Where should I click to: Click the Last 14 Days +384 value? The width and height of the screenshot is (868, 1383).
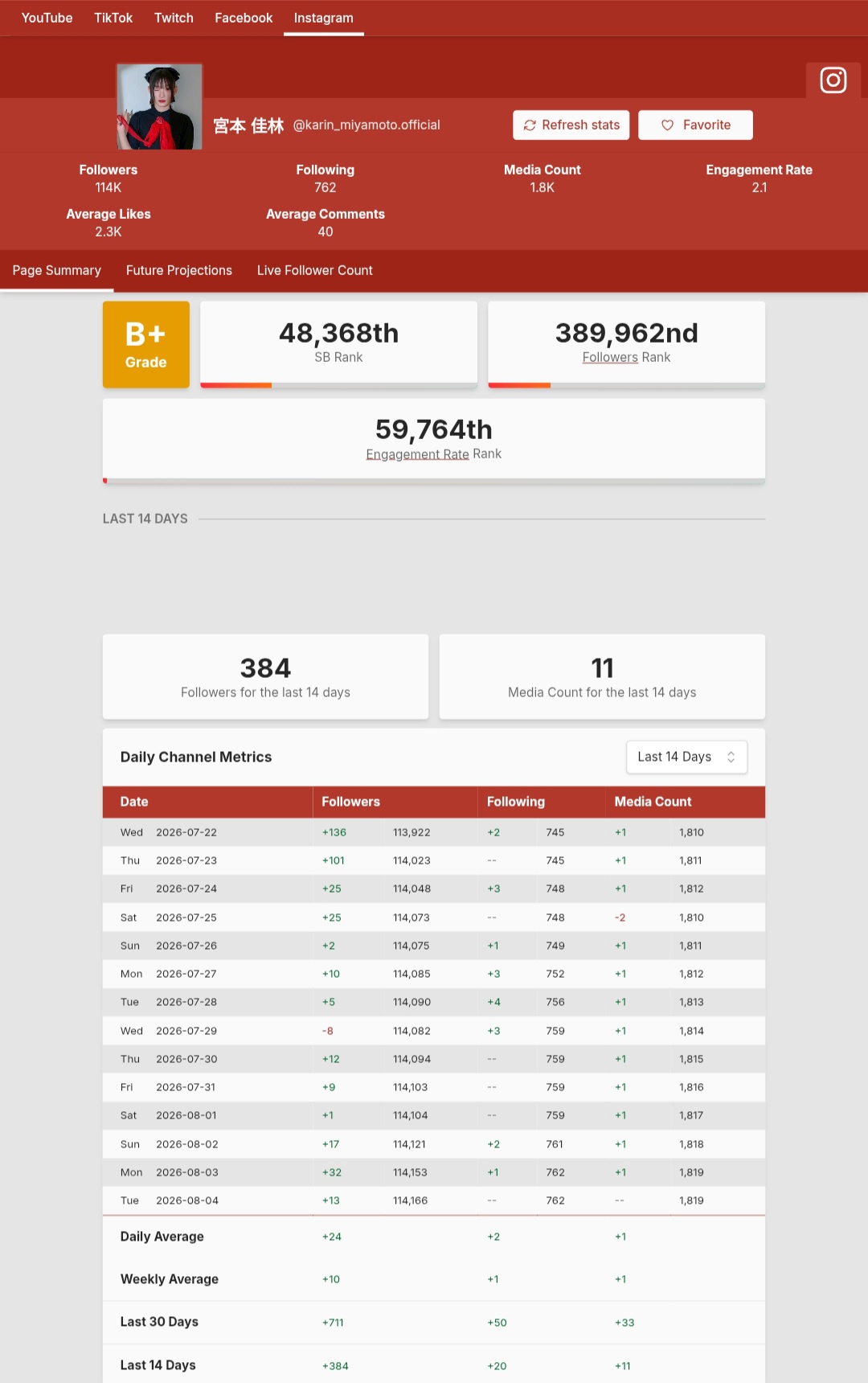tap(335, 1366)
